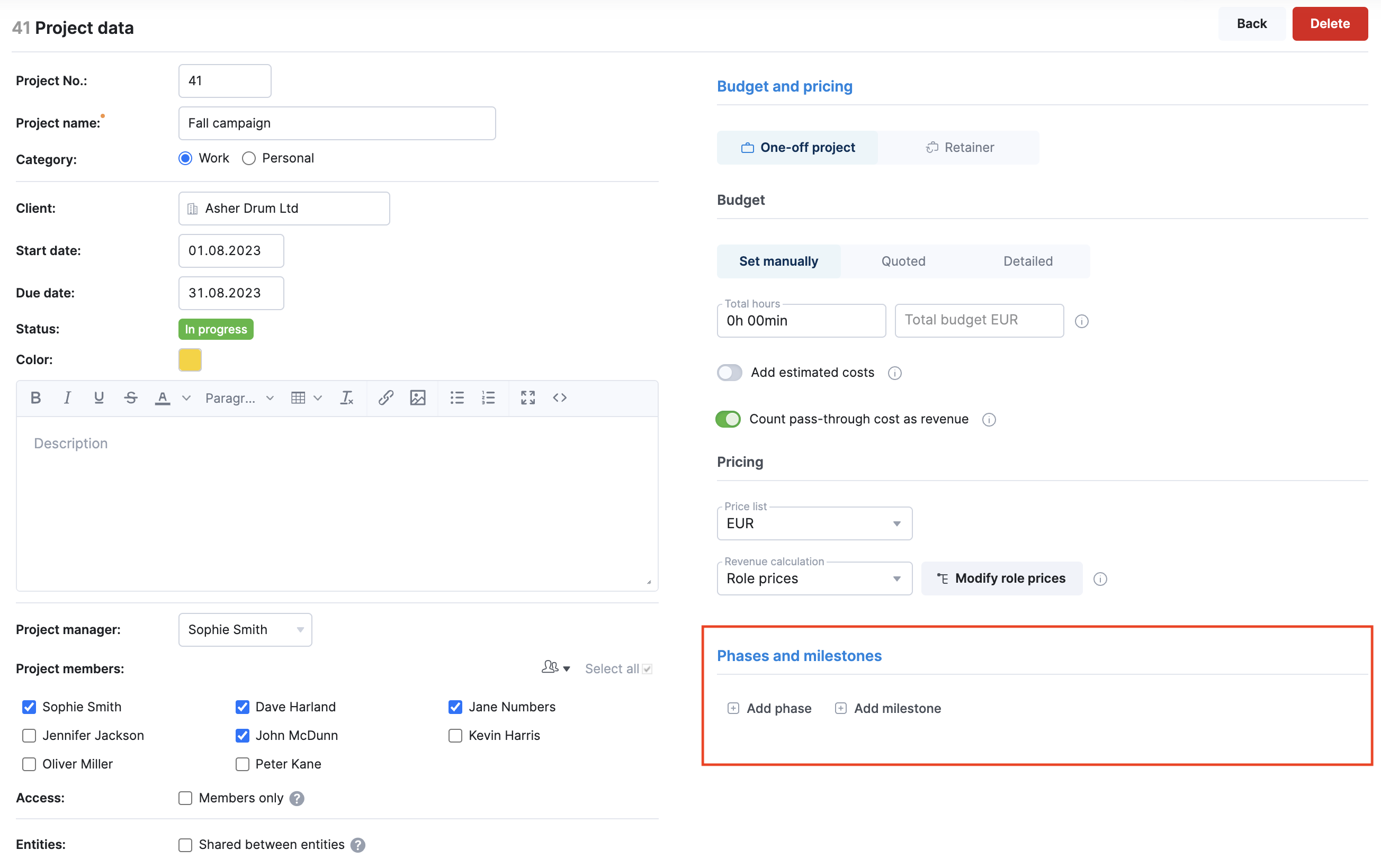The image size is (1381, 868).
Task: Insert an image into the description
Action: click(x=418, y=397)
